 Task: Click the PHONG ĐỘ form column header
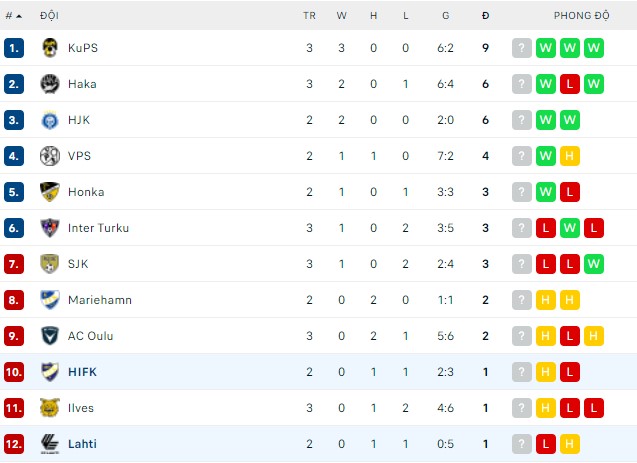click(582, 16)
